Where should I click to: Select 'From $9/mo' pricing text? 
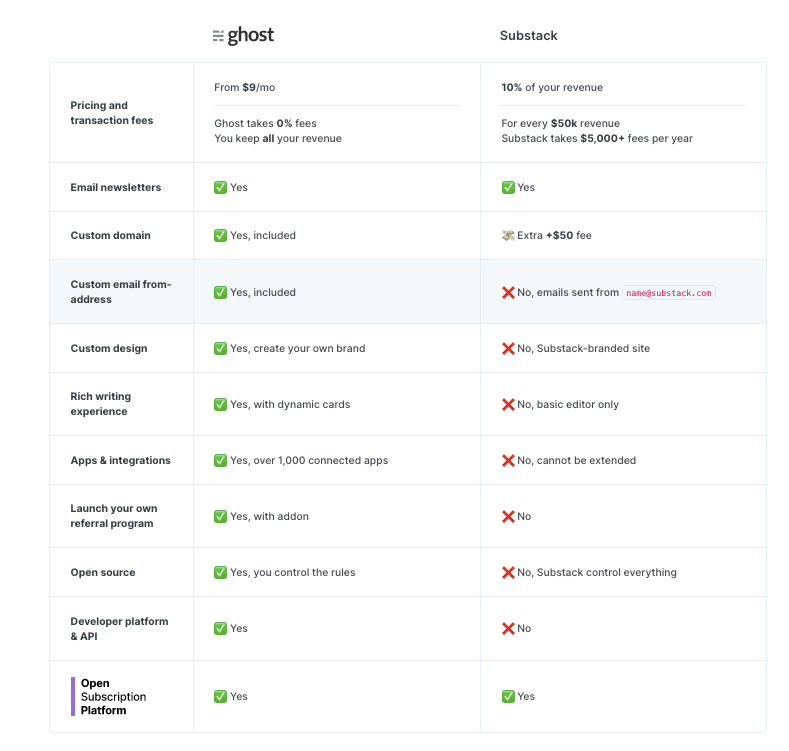coord(245,87)
